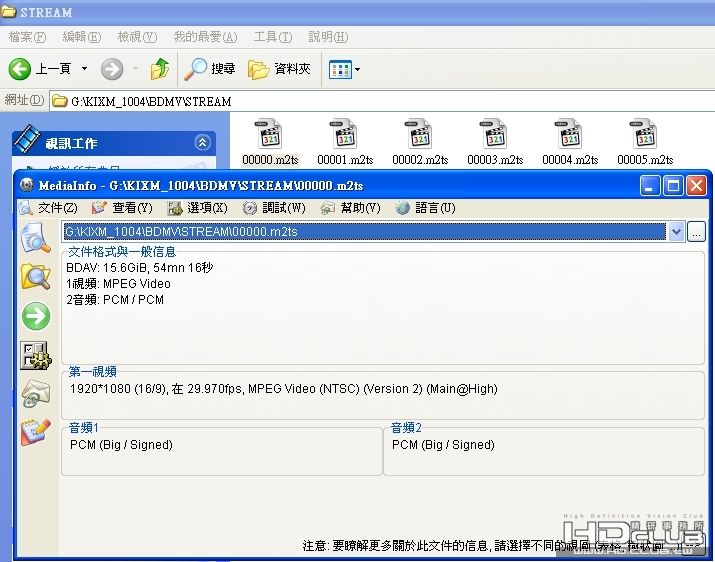Screen dimensions: 715x562
Task: Open the Views dropdown arrow in Explorer toolbar
Action: coord(358,69)
